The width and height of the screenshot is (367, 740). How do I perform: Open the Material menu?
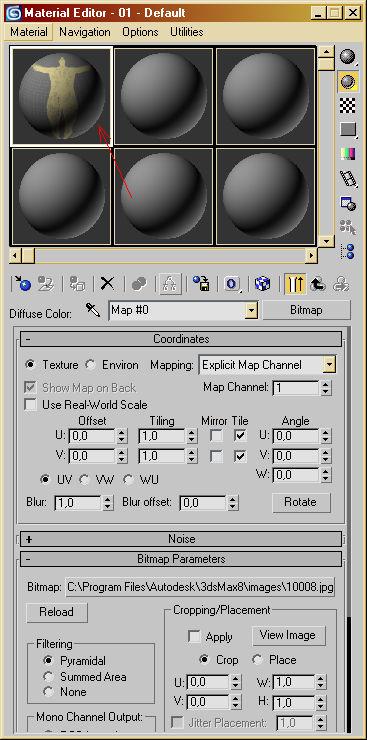pos(29,32)
